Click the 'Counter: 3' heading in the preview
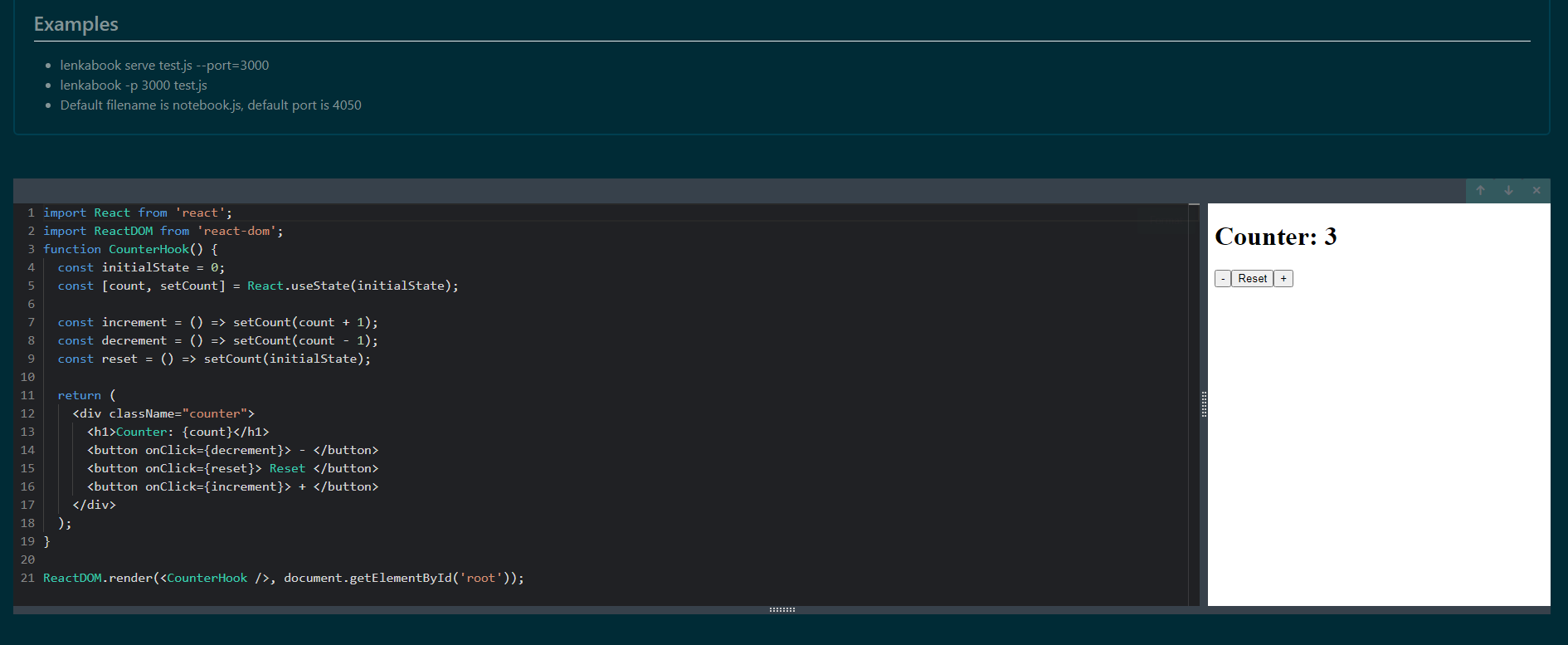The height and width of the screenshot is (645, 1568). (1275, 237)
